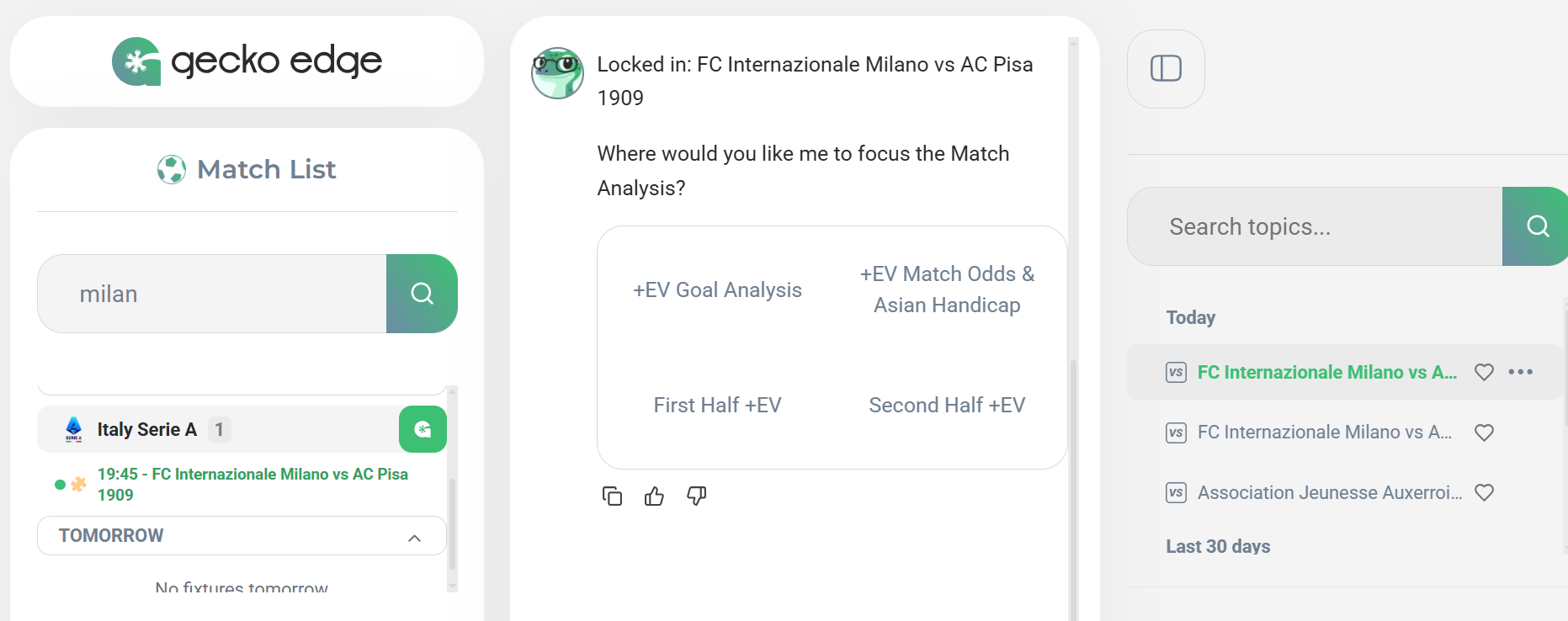Screen dimensions: 1568x621
Task: Toggle the sidebar panel icon
Action: (x=1166, y=68)
